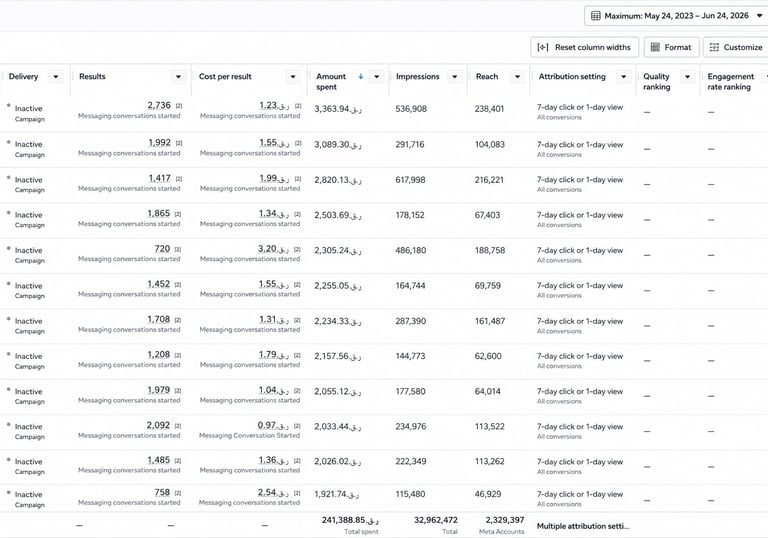768x538 pixels.
Task: Click Inactive status in the 758 results row
Action: 28,494
